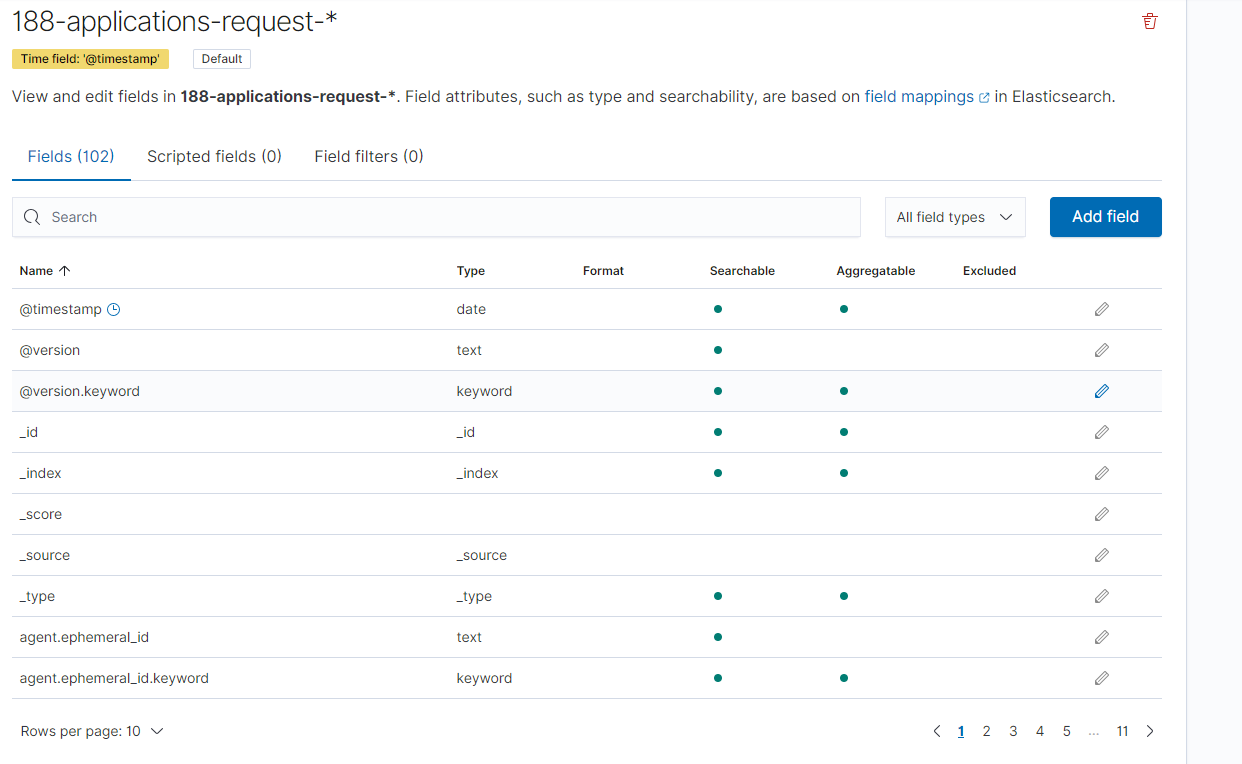
Task: Edit the @version.keyword field pencil icon
Action: [1101, 392]
